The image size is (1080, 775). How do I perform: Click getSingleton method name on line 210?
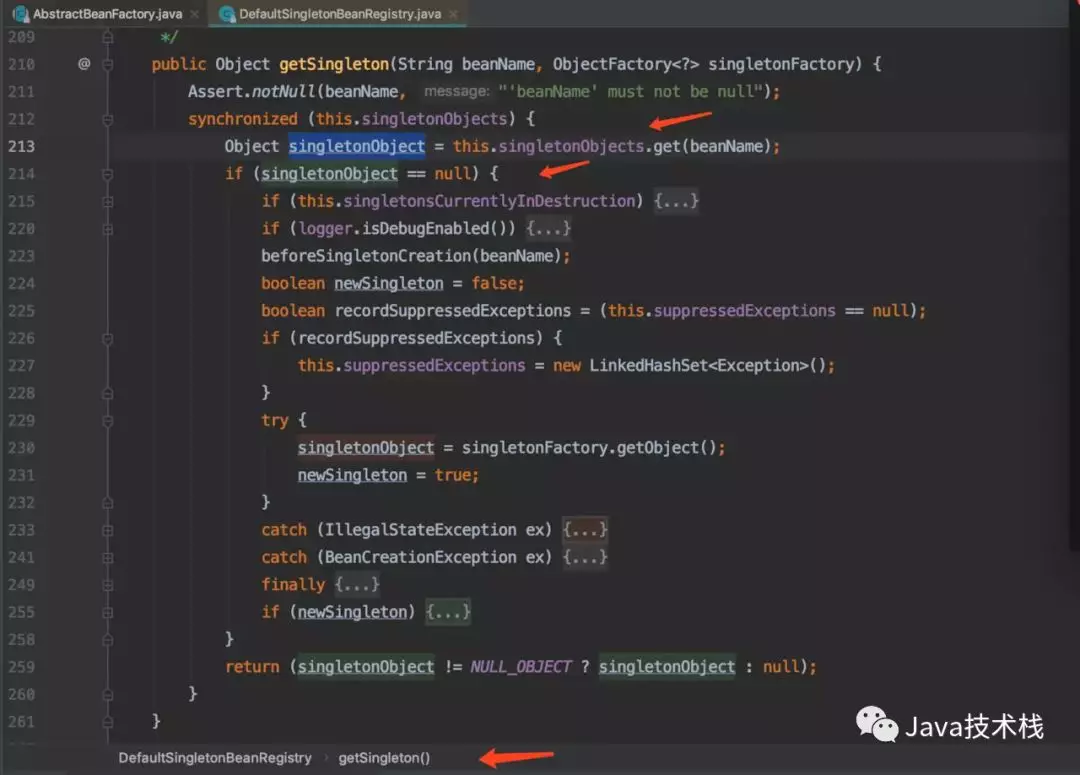click(x=334, y=64)
